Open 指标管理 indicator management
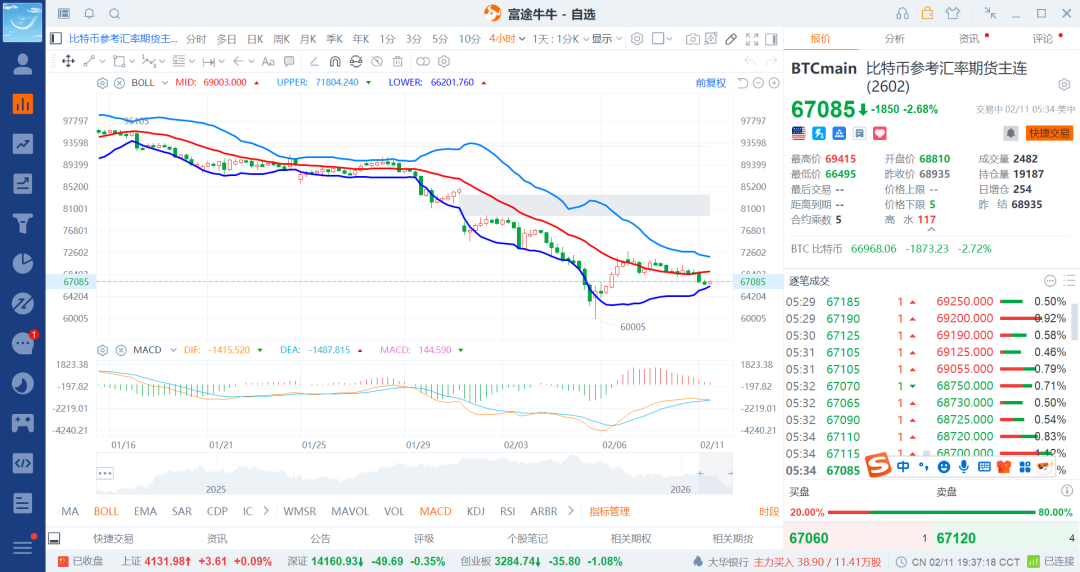The image size is (1080, 572). click(x=609, y=511)
